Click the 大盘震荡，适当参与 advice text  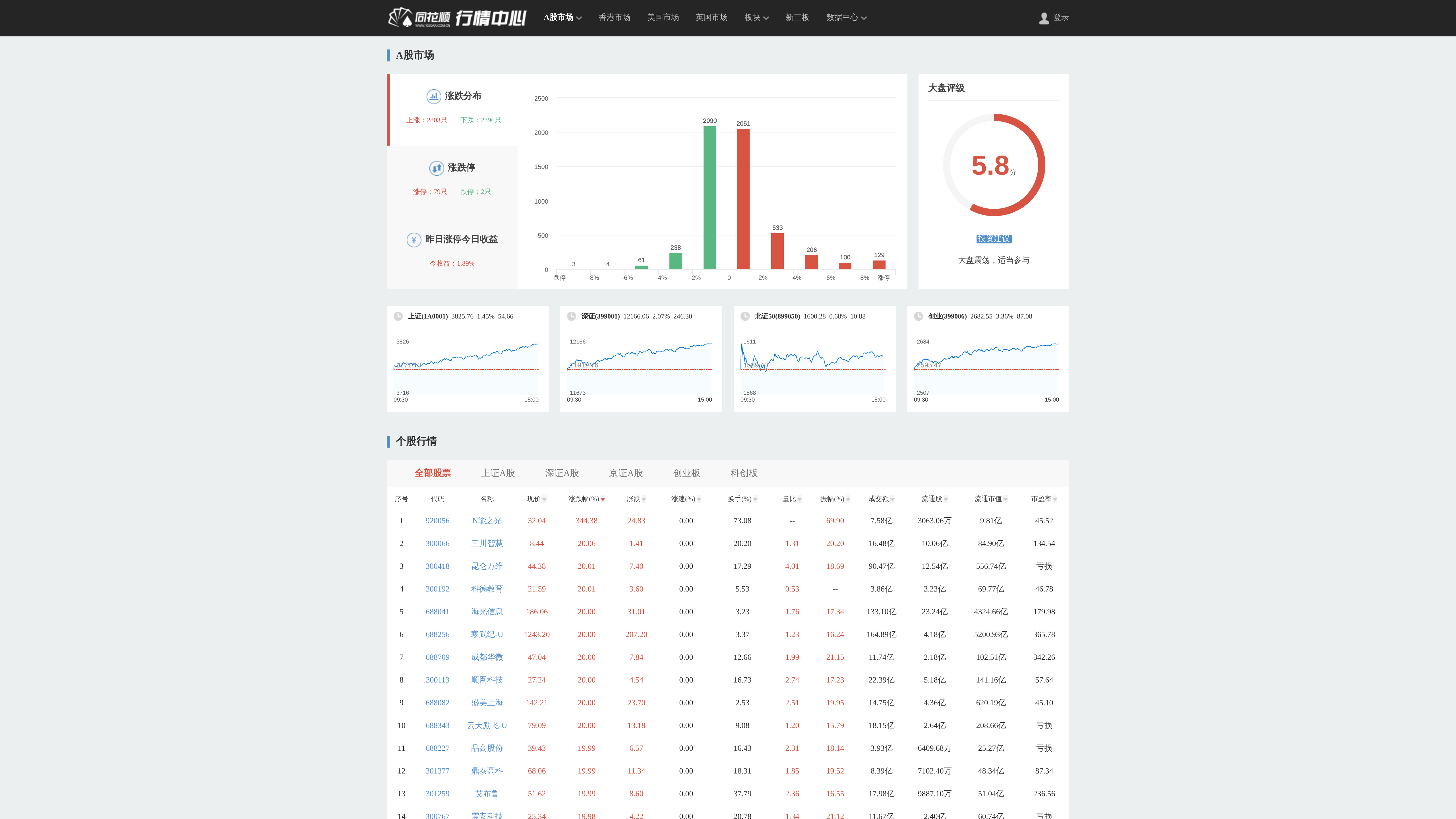coord(994,260)
